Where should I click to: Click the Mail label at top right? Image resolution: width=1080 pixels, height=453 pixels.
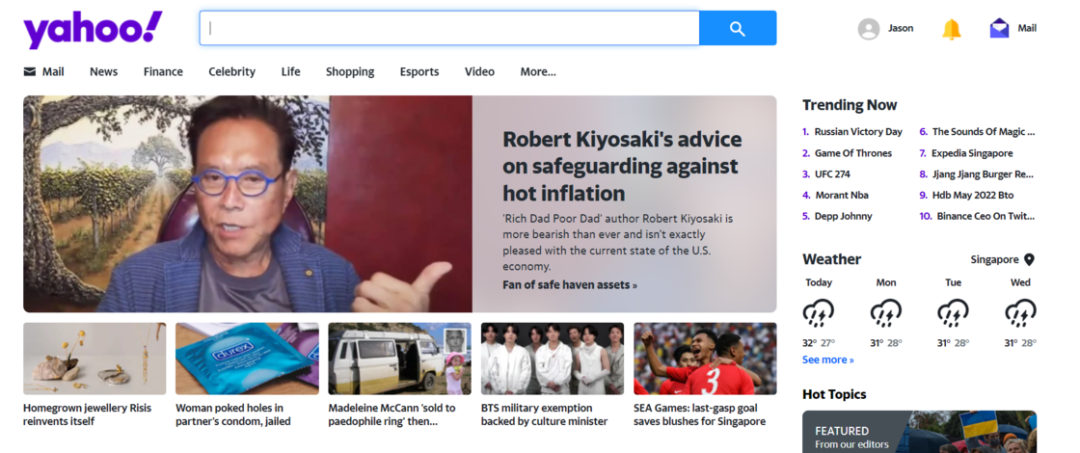click(x=1027, y=28)
